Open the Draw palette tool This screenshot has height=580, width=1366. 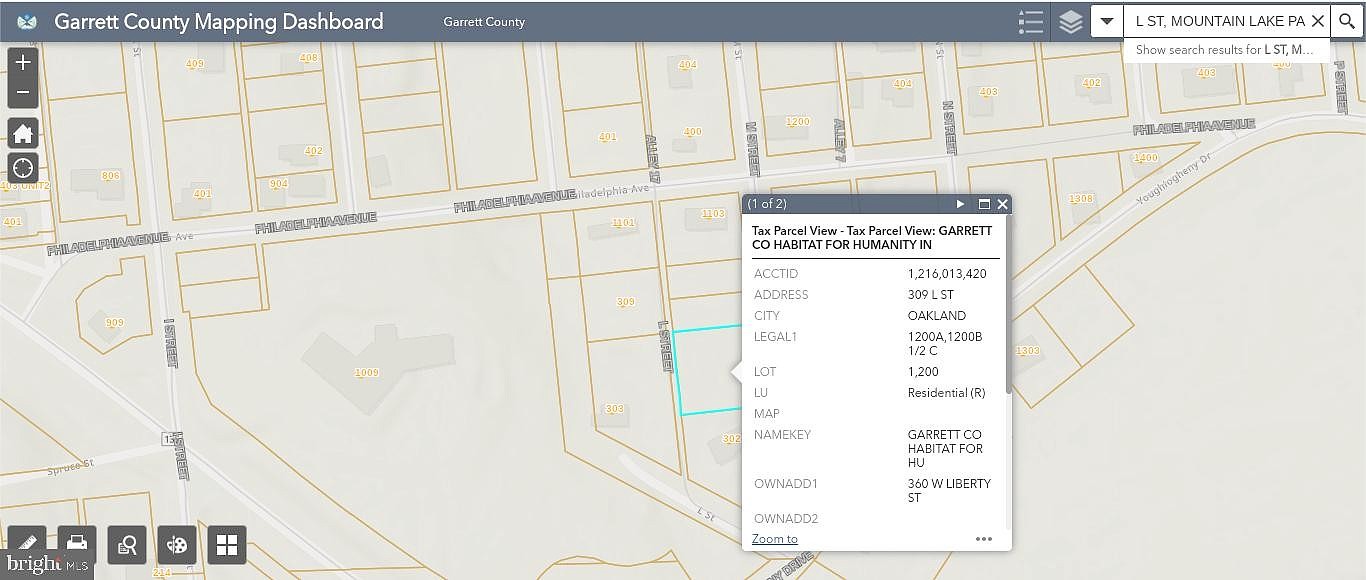pyautogui.click(x=177, y=544)
